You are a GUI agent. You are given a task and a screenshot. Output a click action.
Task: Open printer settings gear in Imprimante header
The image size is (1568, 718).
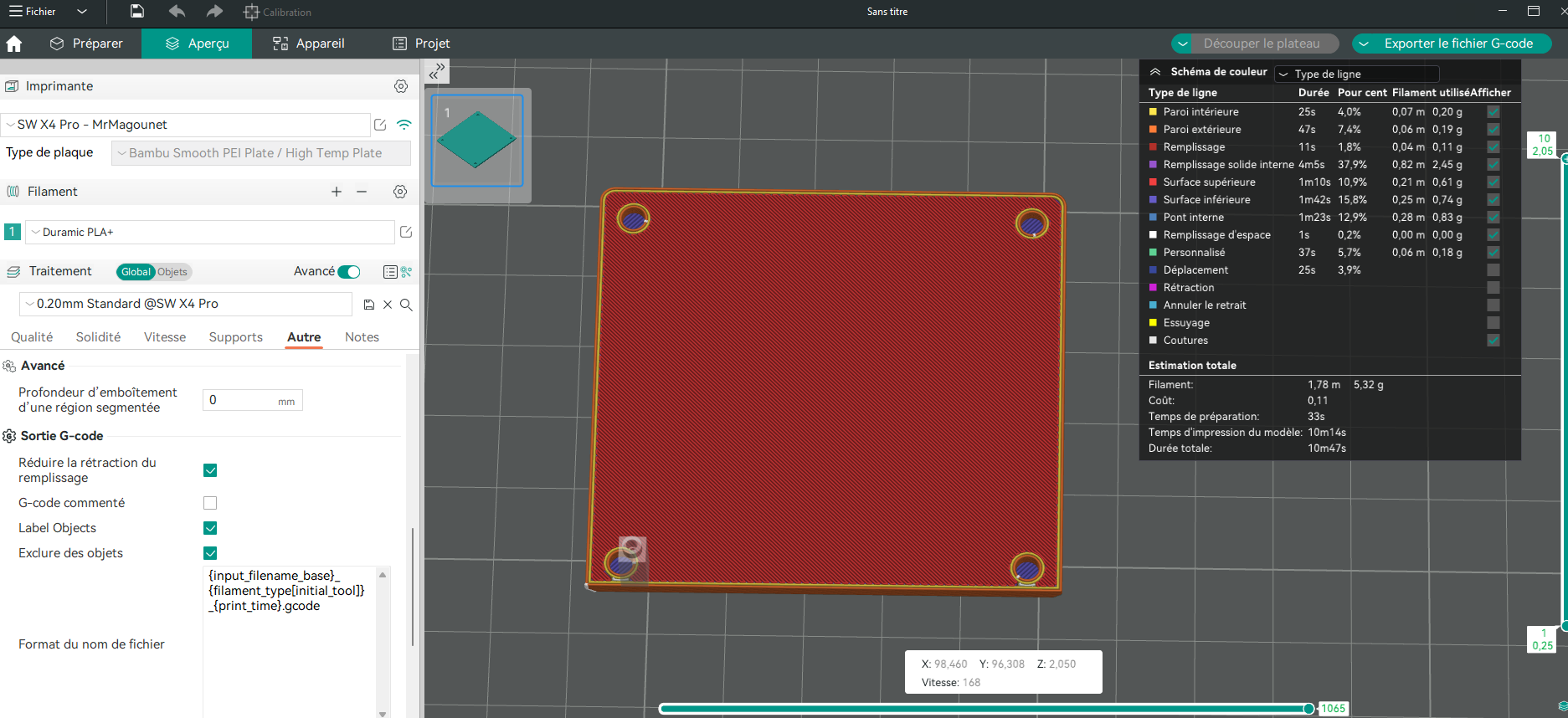401,86
